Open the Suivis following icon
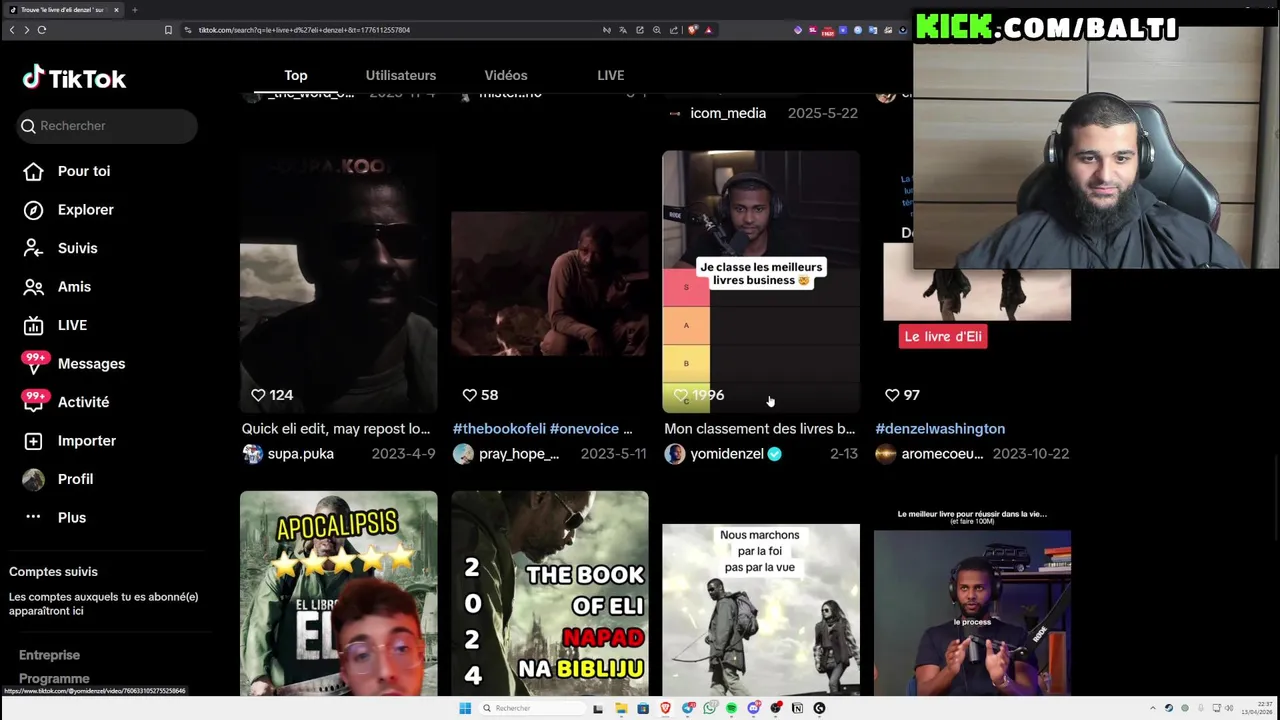1280x720 pixels. [33, 248]
